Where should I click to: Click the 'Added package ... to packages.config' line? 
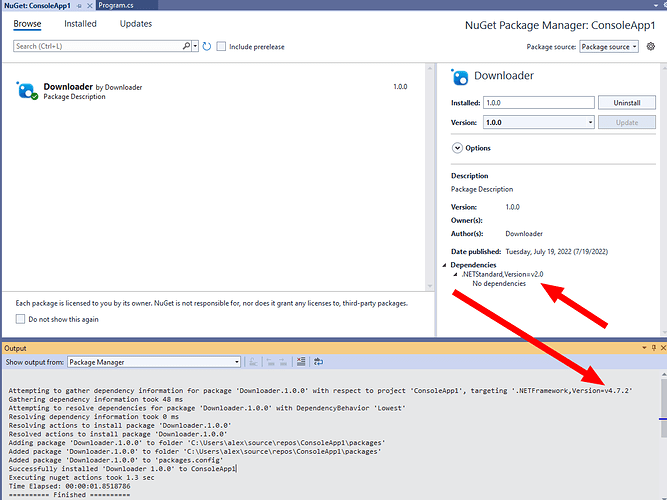click(x=116, y=460)
